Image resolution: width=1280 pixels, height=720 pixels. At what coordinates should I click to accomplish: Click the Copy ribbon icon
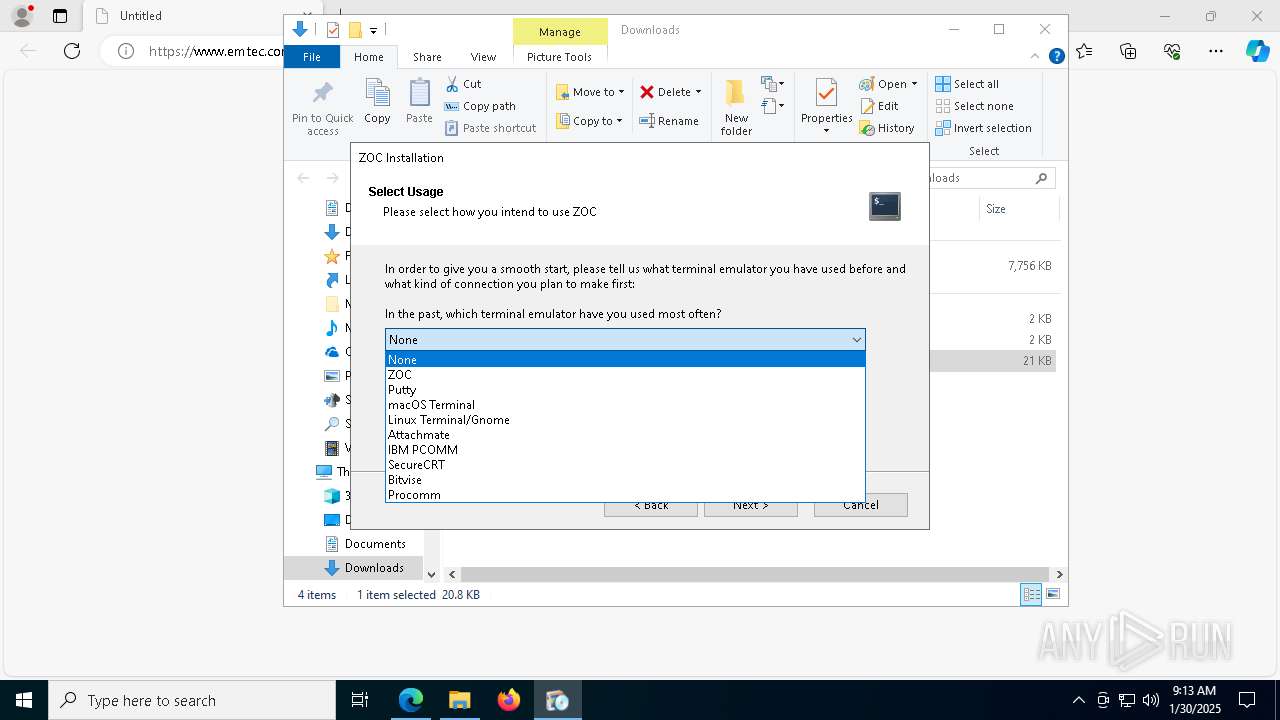click(377, 102)
